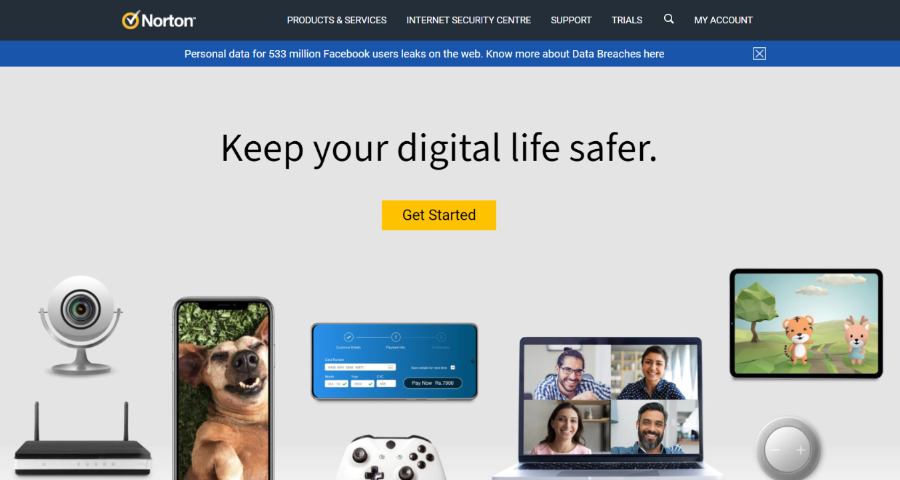Click the Pay Now button on phone

pyautogui.click(x=433, y=383)
